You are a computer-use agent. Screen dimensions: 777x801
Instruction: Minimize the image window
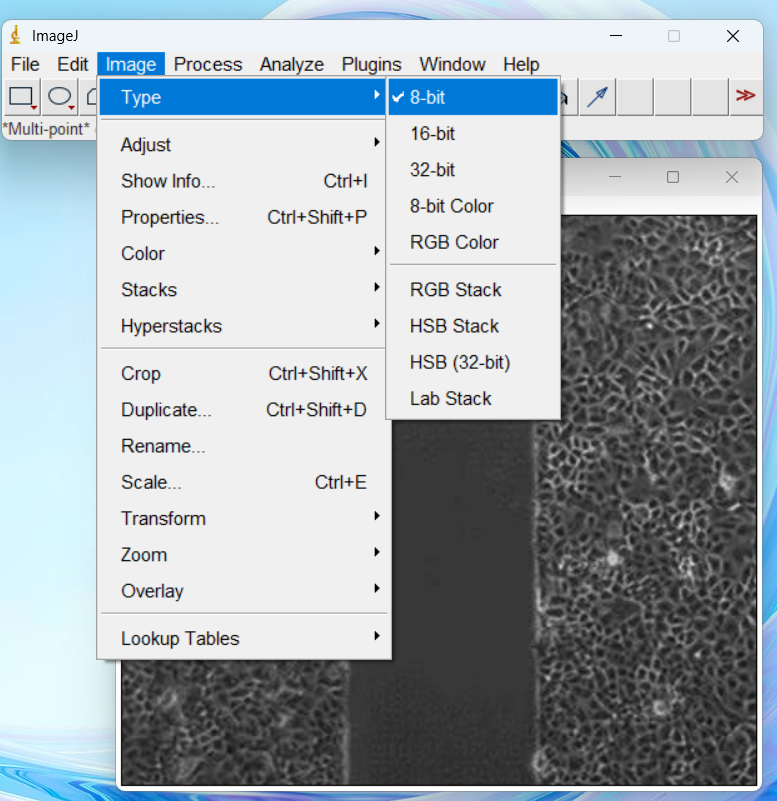pyautogui.click(x=615, y=177)
